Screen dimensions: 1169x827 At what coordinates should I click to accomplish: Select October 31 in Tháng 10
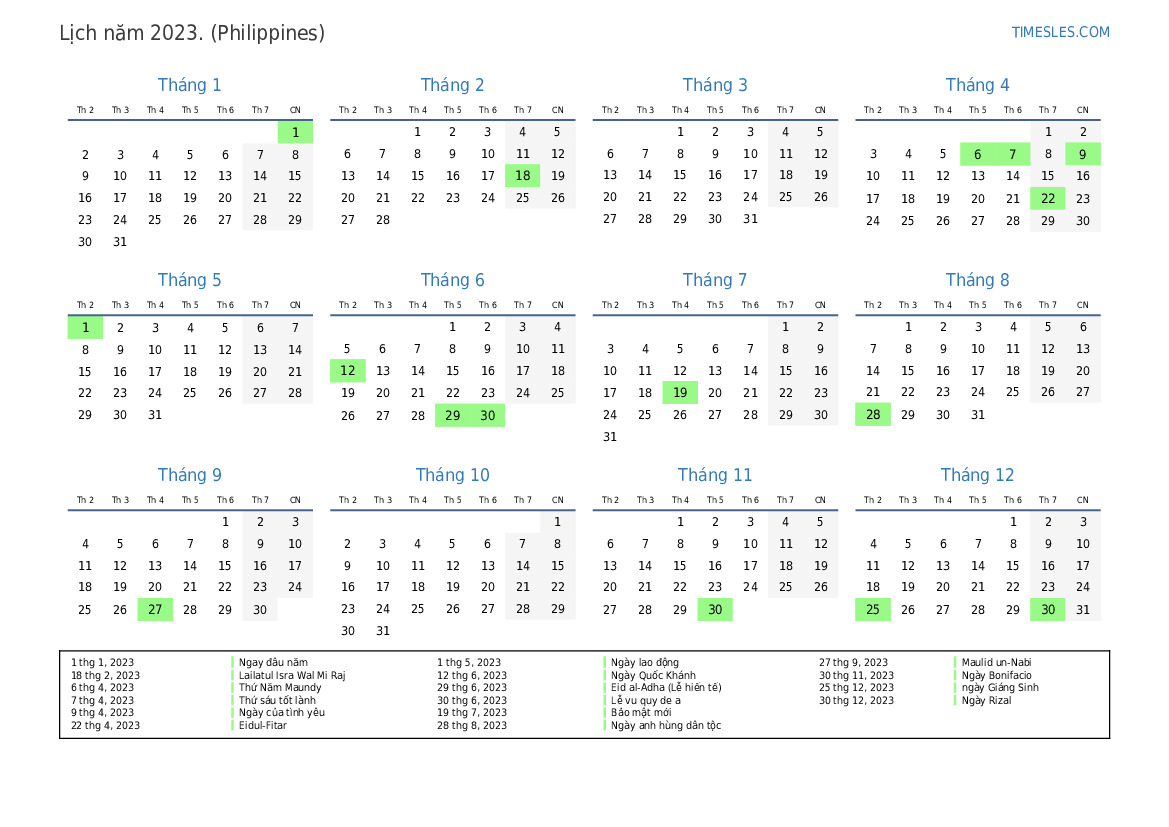(382, 631)
